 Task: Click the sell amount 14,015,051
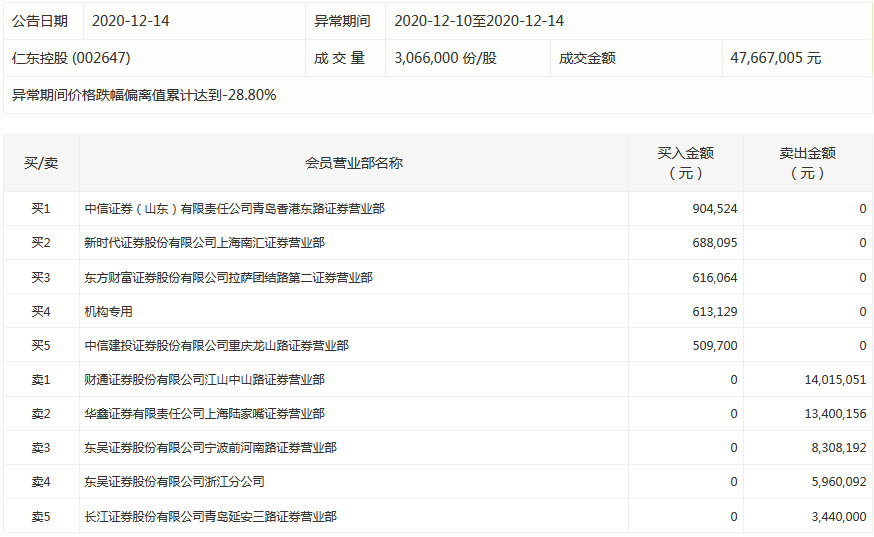pos(835,379)
